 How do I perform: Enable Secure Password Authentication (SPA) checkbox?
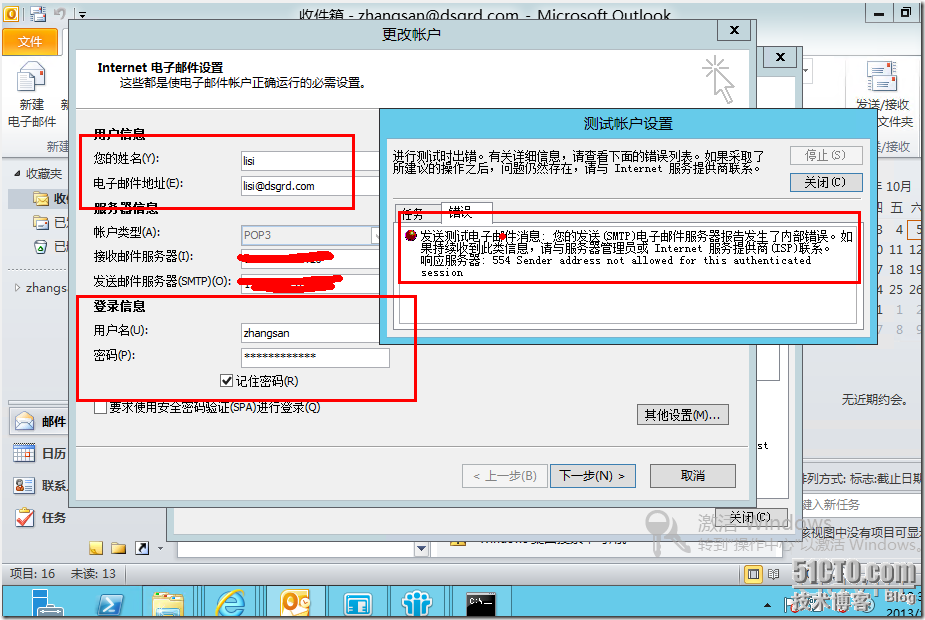coord(100,408)
